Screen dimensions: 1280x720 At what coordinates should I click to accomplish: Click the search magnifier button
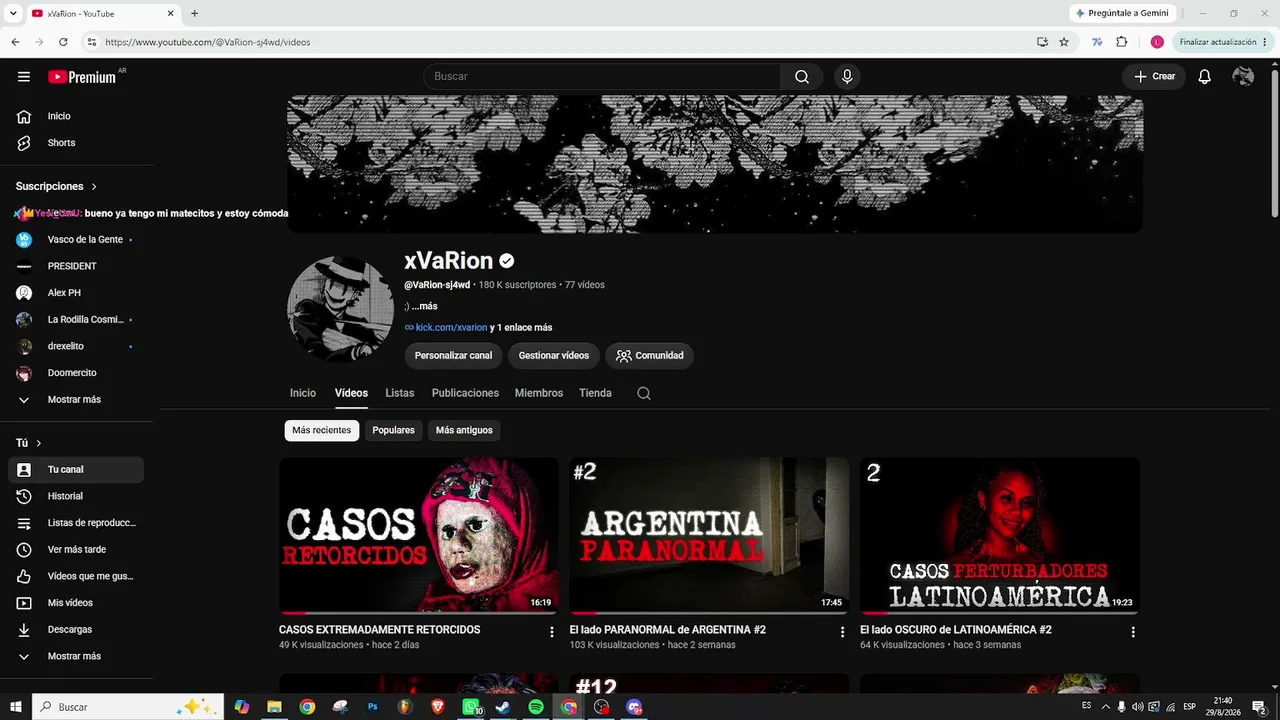pos(802,77)
